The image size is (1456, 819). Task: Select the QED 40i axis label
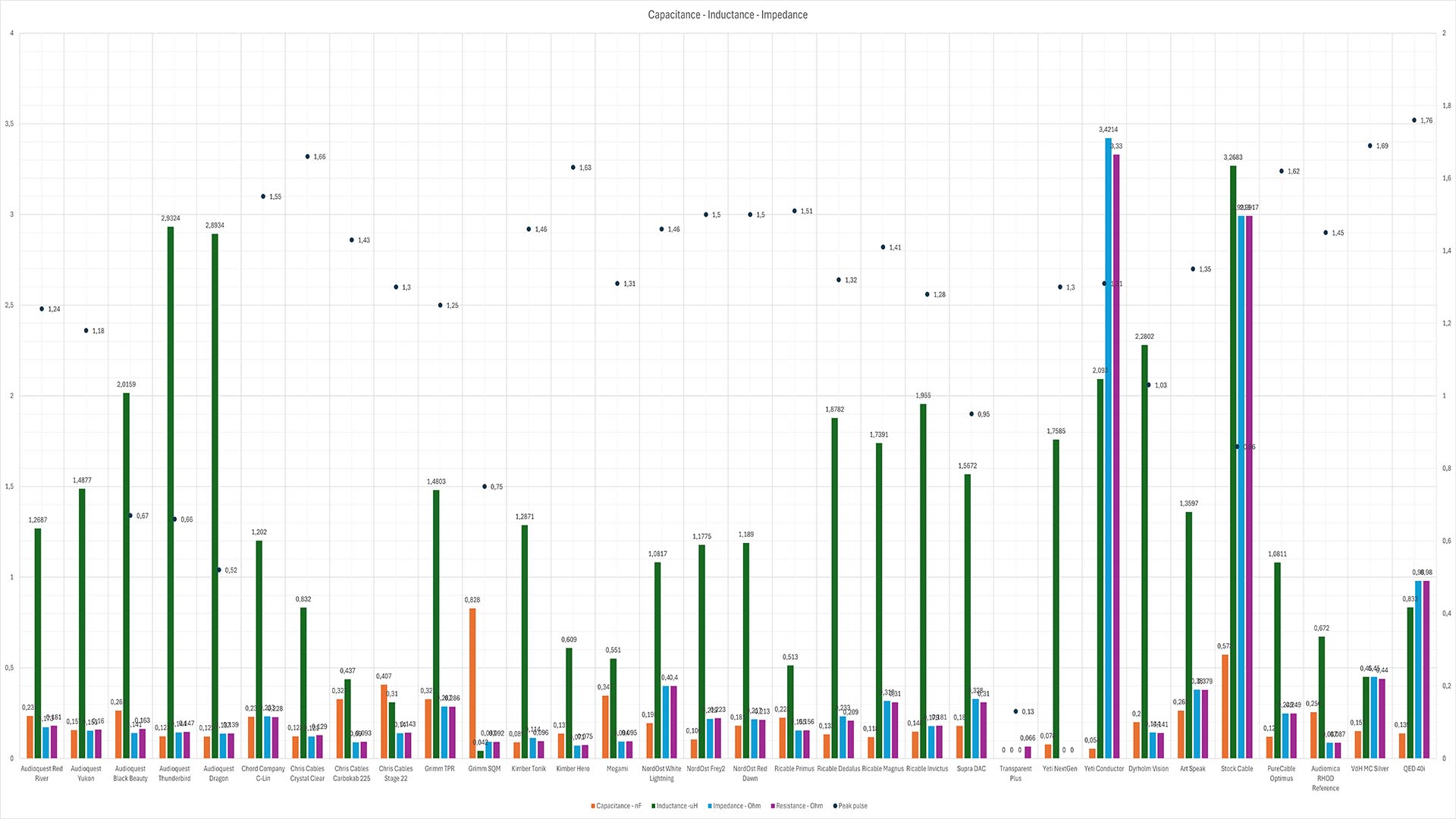1414,769
